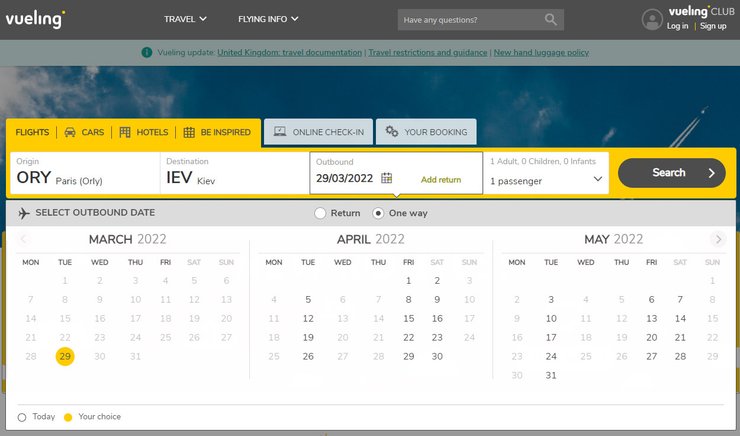Go to previous month with left arrow
The height and width of the screenshot is (436, 740).
pos(24,239)
